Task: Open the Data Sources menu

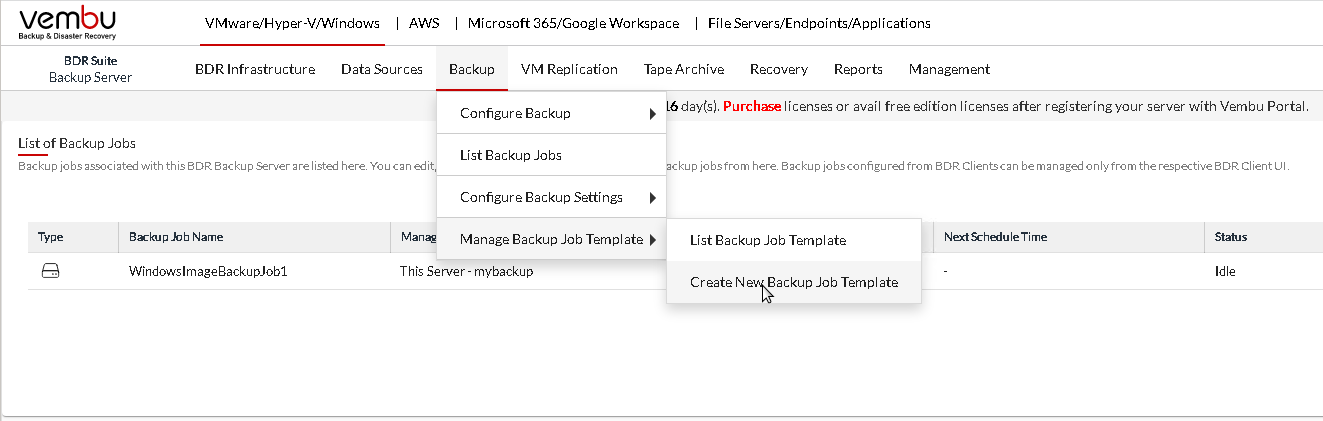Action: click(x=382, y=69)
